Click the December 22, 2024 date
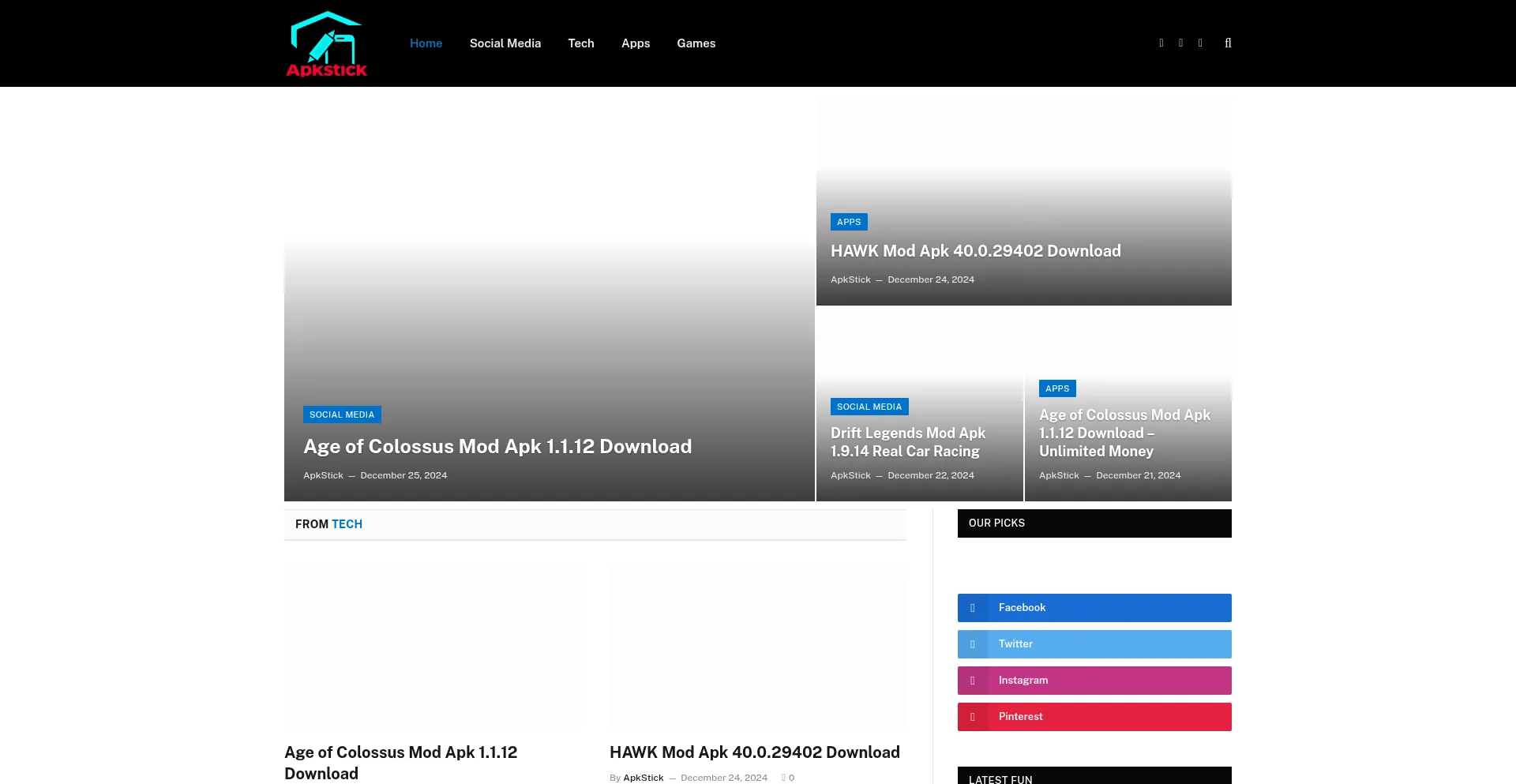 coord(931,475)
